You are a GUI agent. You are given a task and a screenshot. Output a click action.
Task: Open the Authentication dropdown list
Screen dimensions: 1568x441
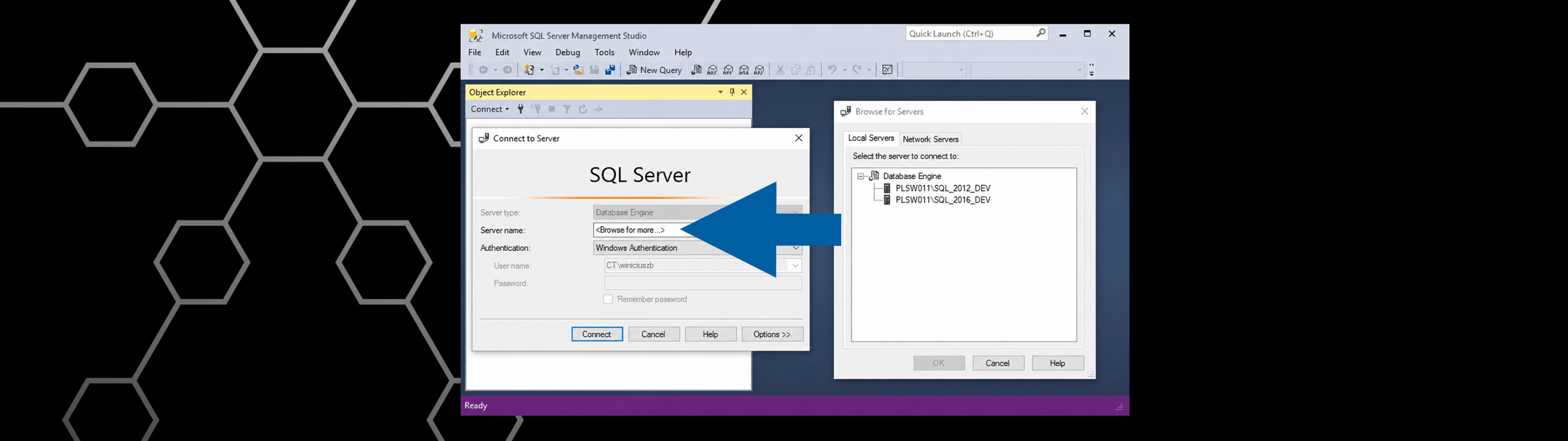(x=796, y=248)
